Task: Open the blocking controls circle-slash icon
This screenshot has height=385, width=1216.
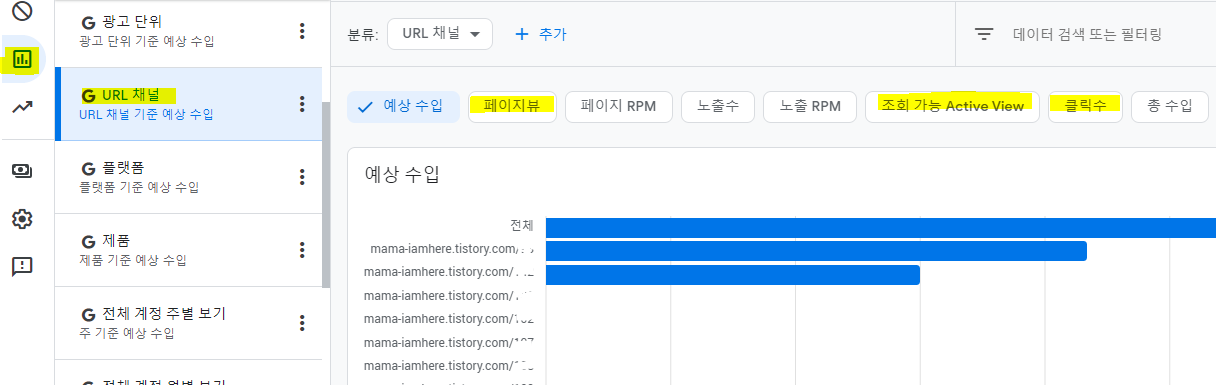Action: tap(22, 12)
